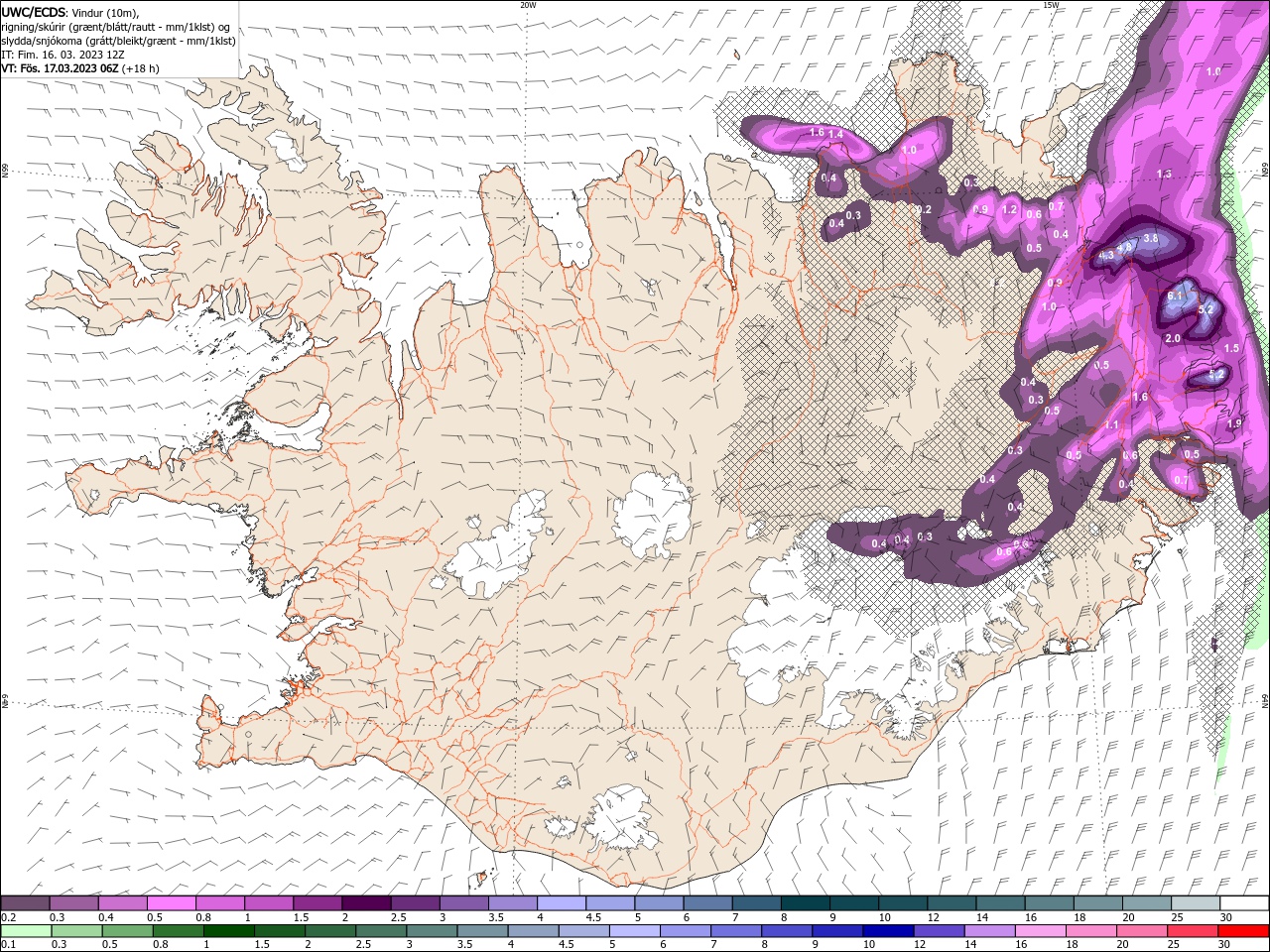The height and width of the screenshot is (952, 1270).
Task: Select the bottom-row lilac swatch between 14 and 16
Action: [991, 931]
